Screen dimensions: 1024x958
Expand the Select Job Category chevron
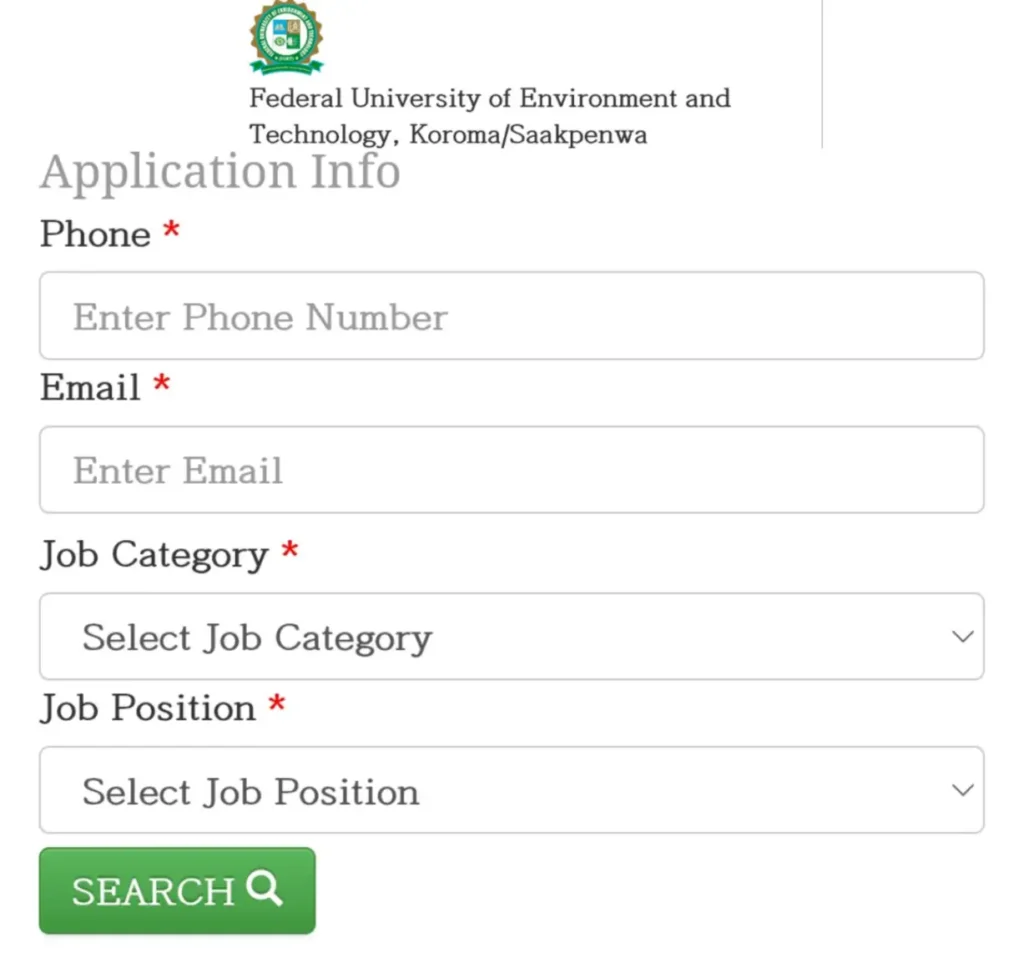coord(962,636)
